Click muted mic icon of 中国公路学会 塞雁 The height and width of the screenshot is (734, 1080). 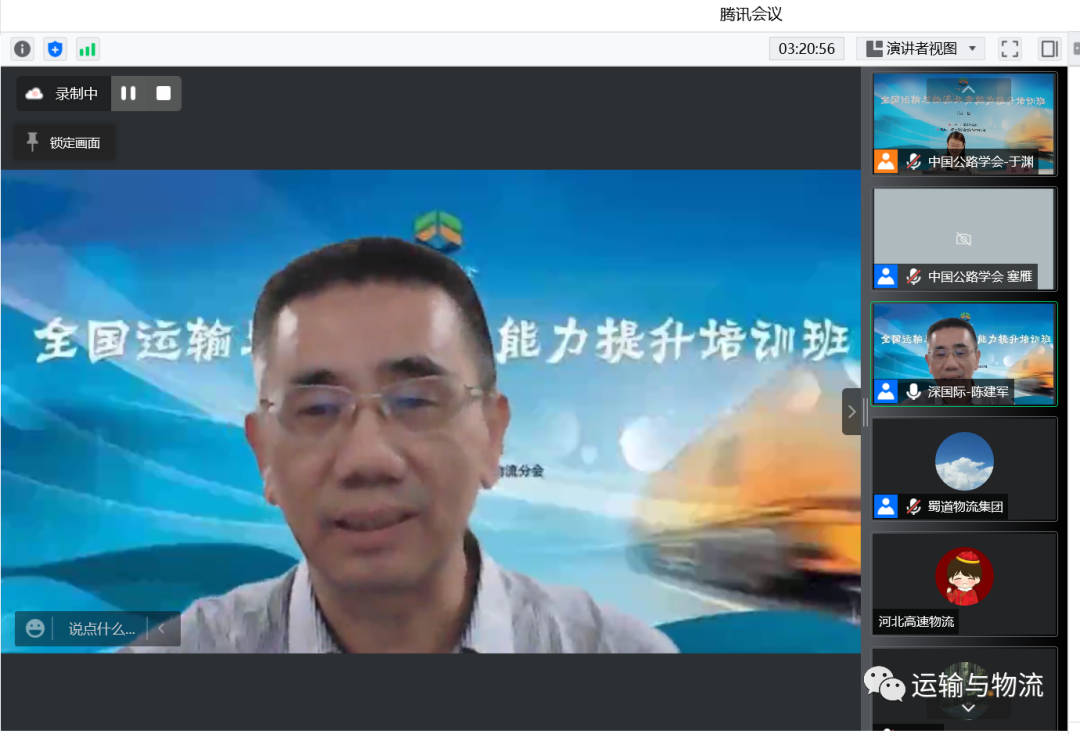coord(913,277)
